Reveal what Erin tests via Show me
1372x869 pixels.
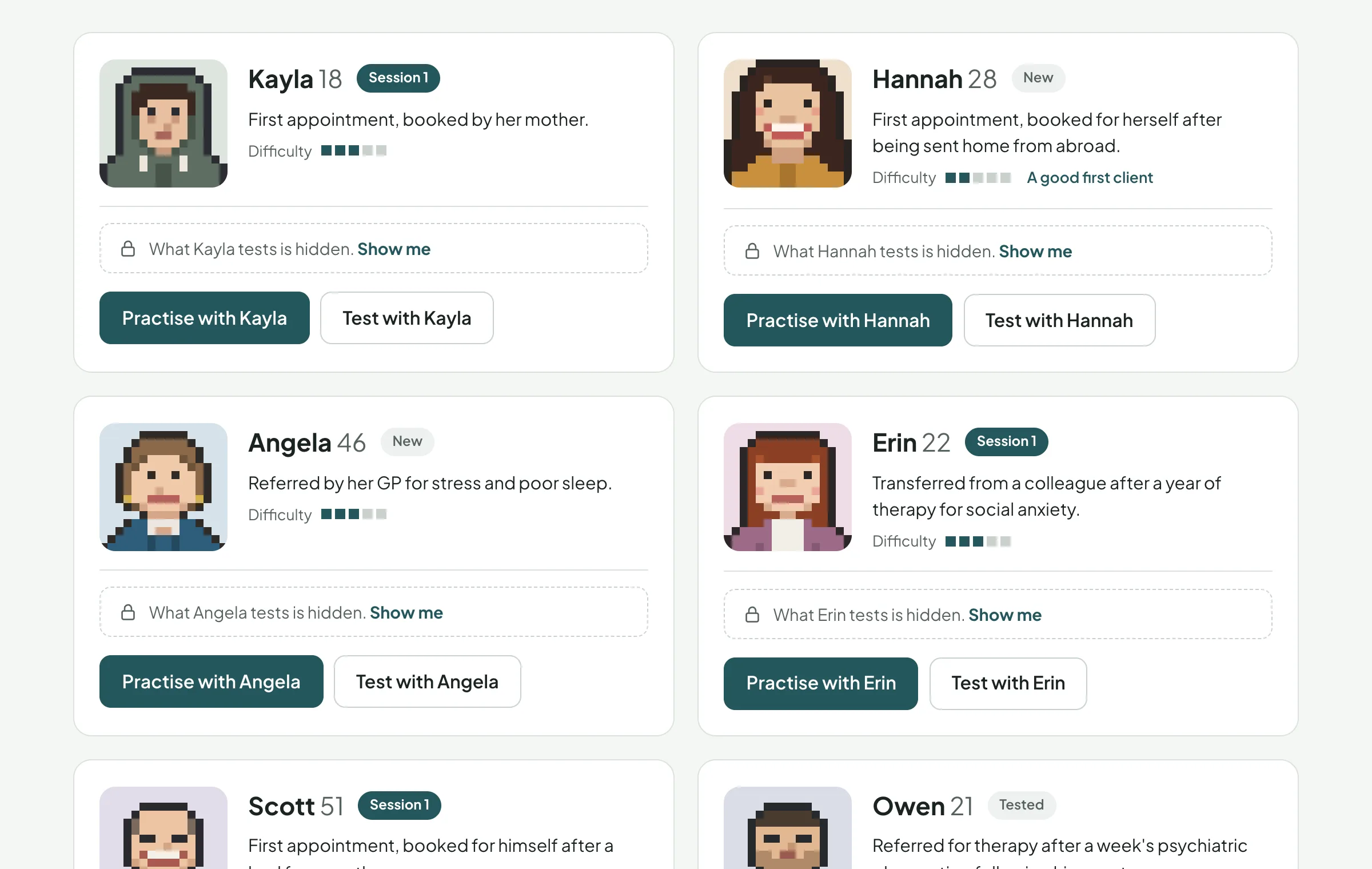pyautogui.click(x=1005, y=615)
